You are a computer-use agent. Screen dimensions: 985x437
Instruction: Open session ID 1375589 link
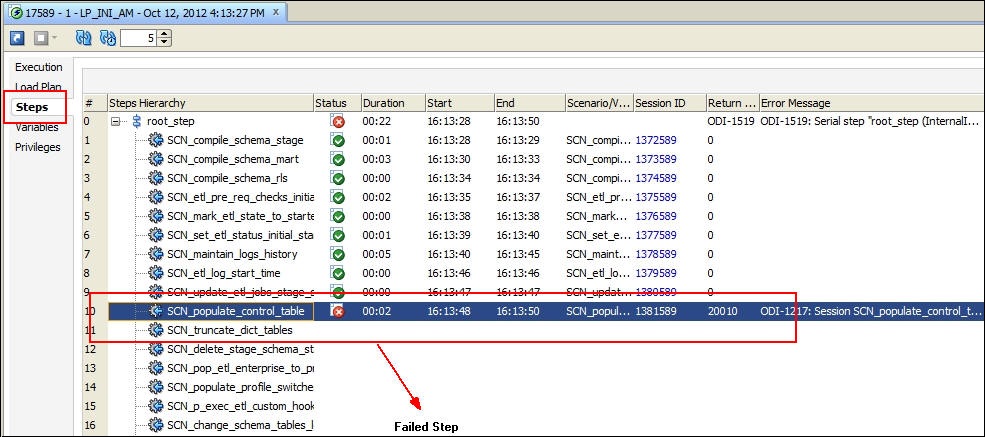tap(656, 197)
